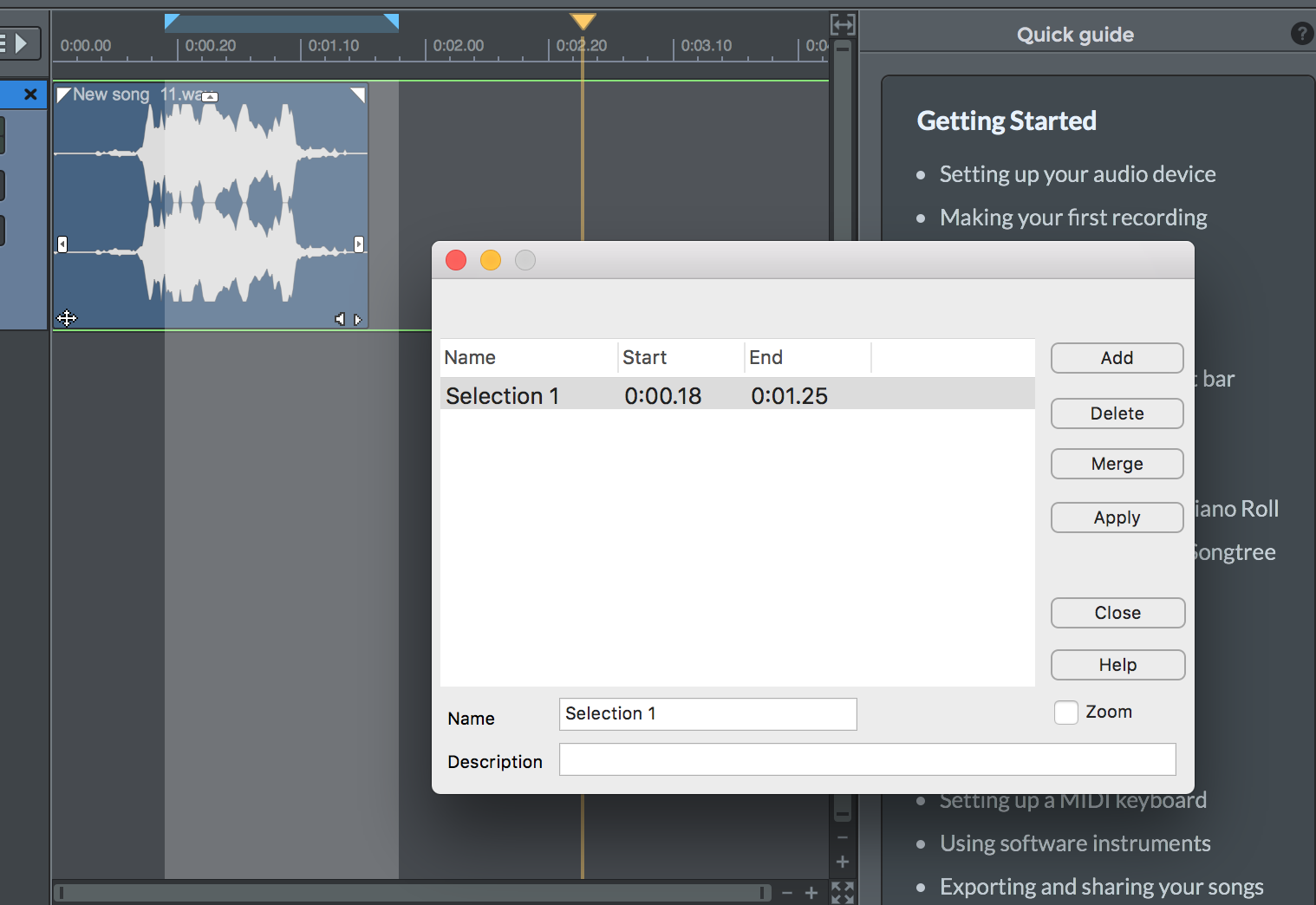Open Setting up your audio device link

1078,174
